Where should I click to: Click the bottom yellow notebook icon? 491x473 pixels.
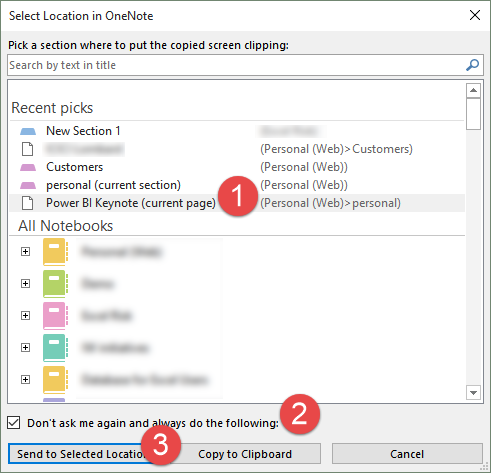(x=55, y=380)
